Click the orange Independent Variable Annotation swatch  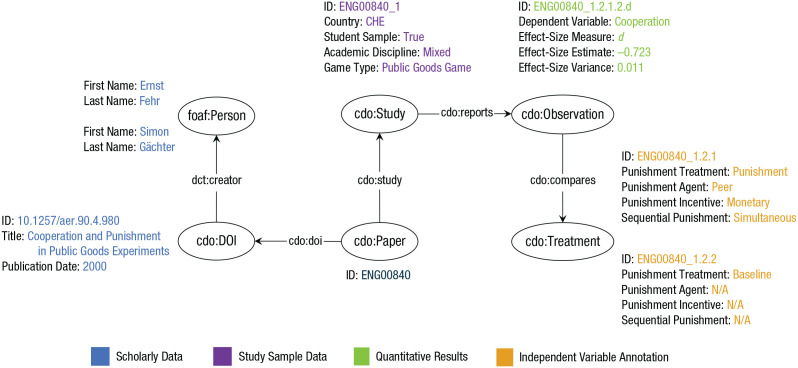(503, 356)
